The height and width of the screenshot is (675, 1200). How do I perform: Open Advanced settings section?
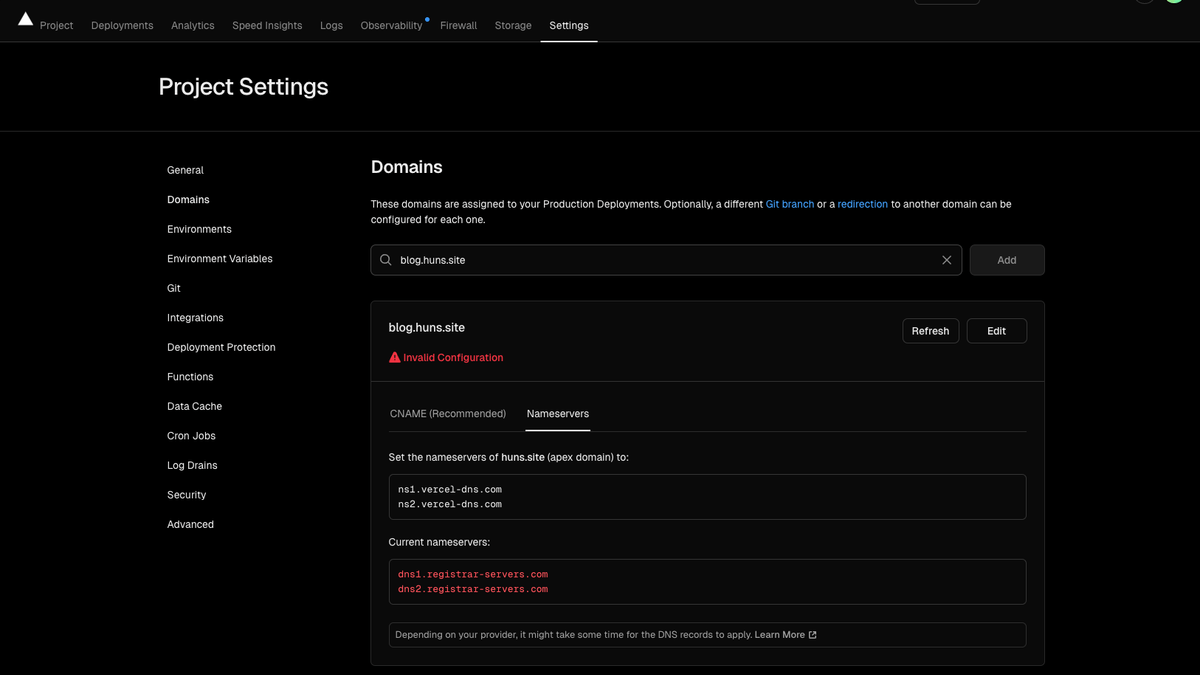[x=190, y=524]
